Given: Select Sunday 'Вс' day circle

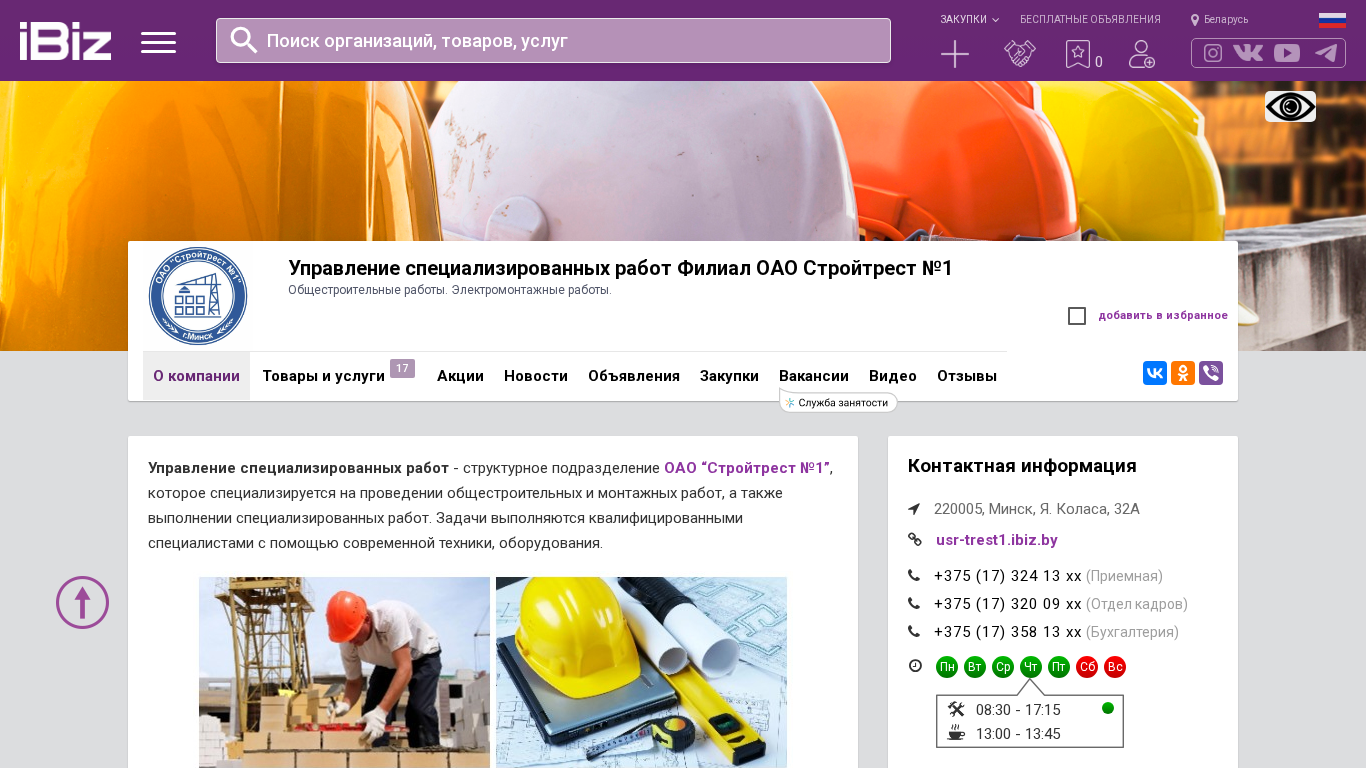Looking at the screenshot, I should pyautogui.click(x=1115, y=667).
